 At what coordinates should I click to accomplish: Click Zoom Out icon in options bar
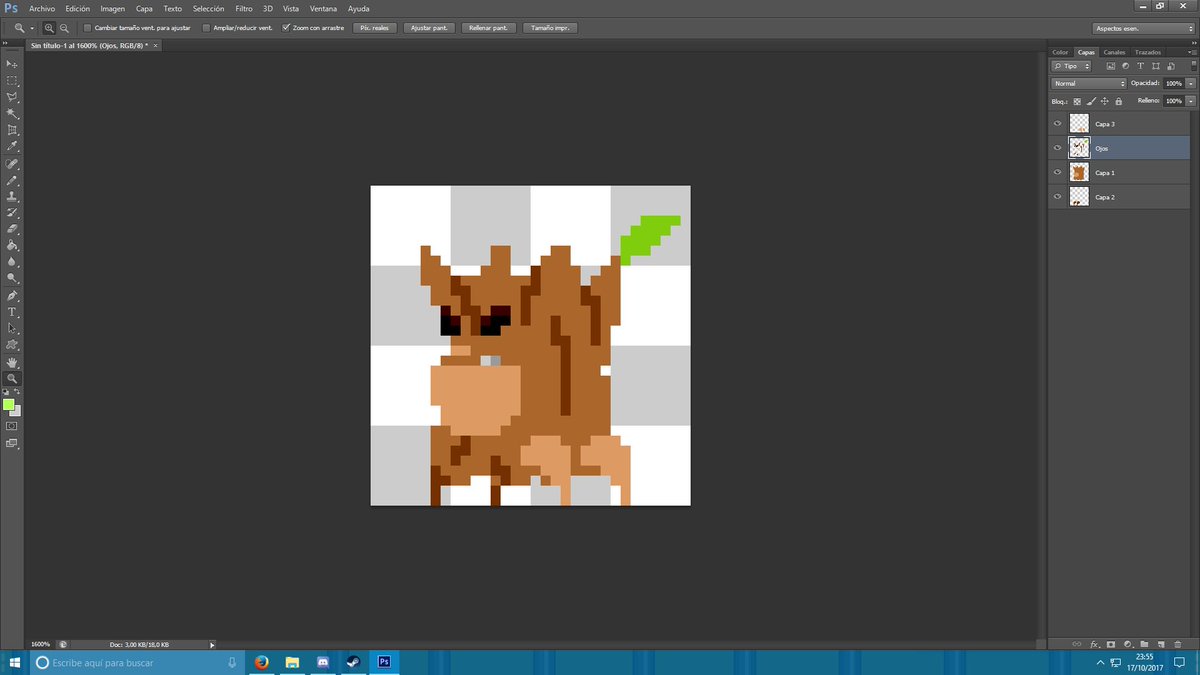tap(65, 28)
